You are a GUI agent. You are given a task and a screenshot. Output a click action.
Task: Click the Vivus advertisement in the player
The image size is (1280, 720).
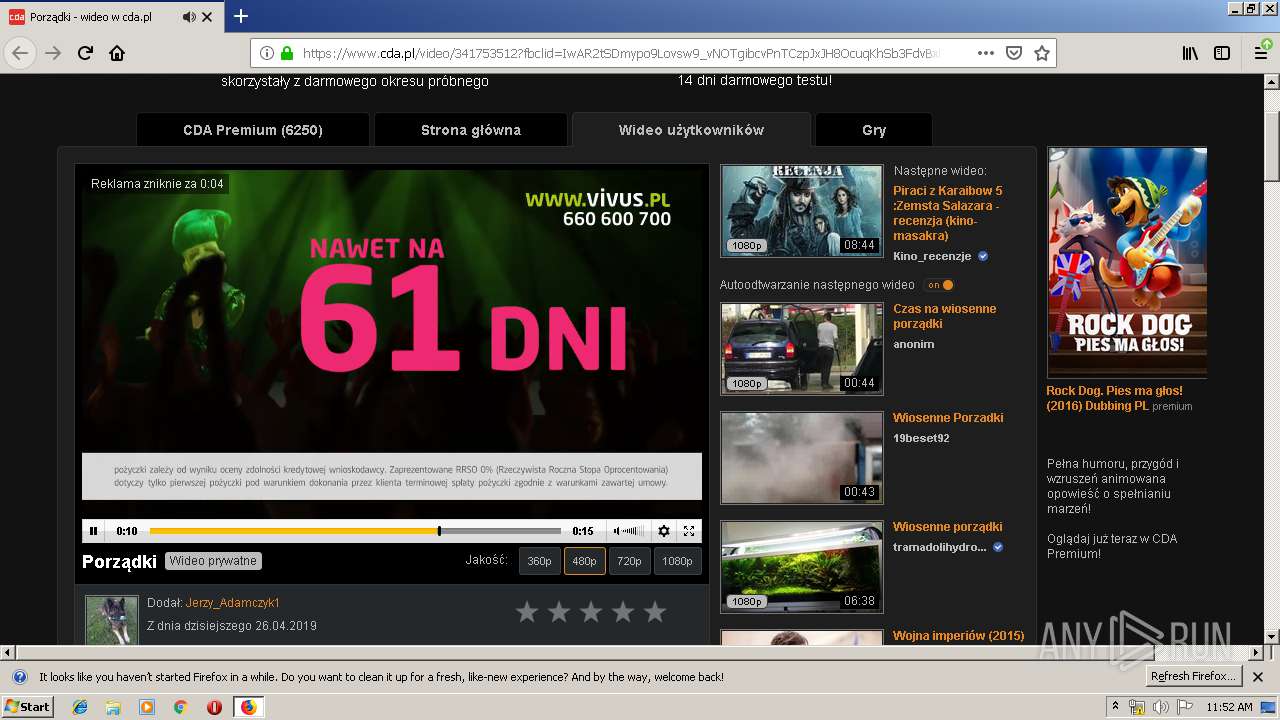coord(392,340)
